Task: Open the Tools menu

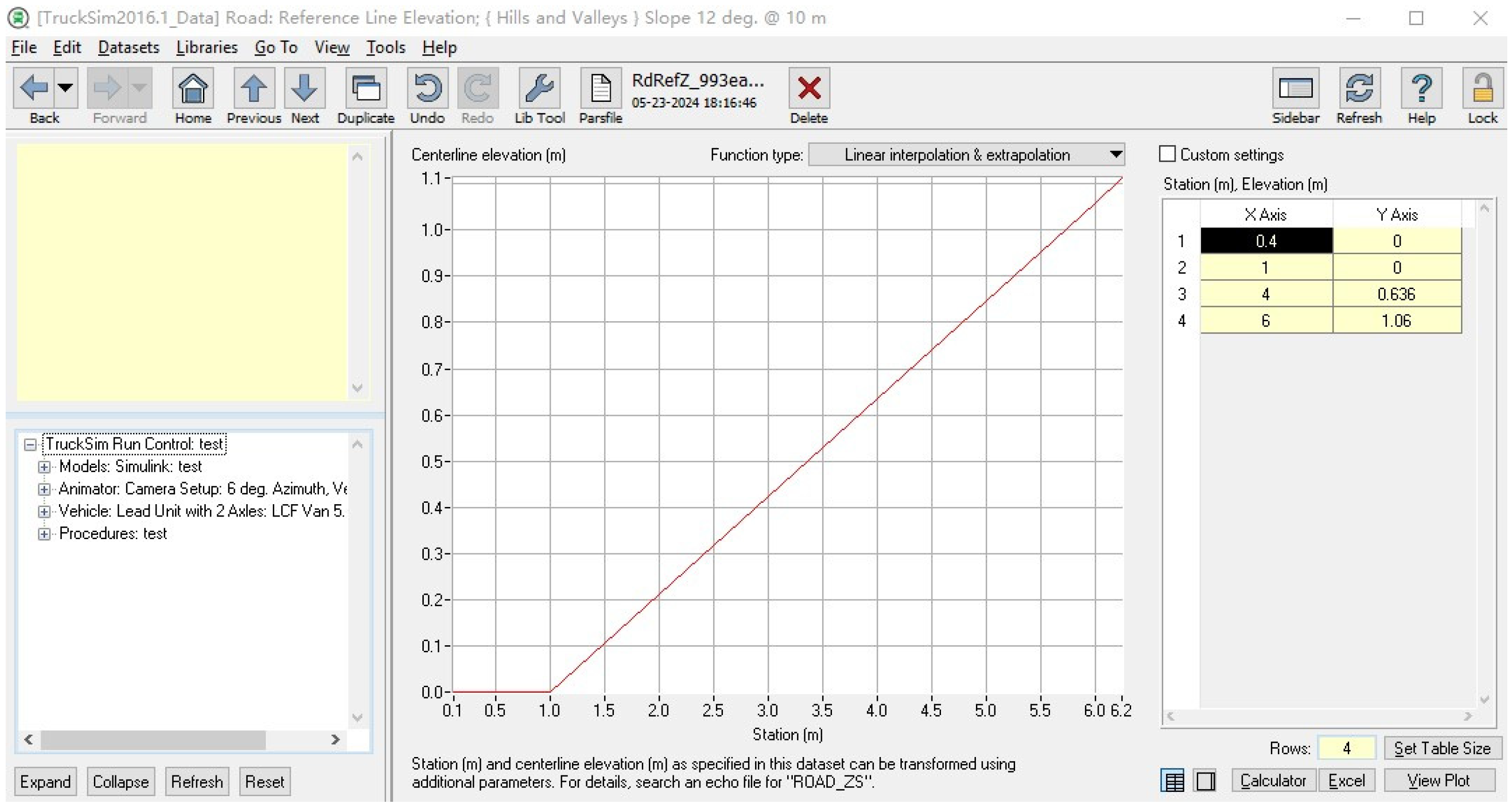Action: [x=385, y=48]
